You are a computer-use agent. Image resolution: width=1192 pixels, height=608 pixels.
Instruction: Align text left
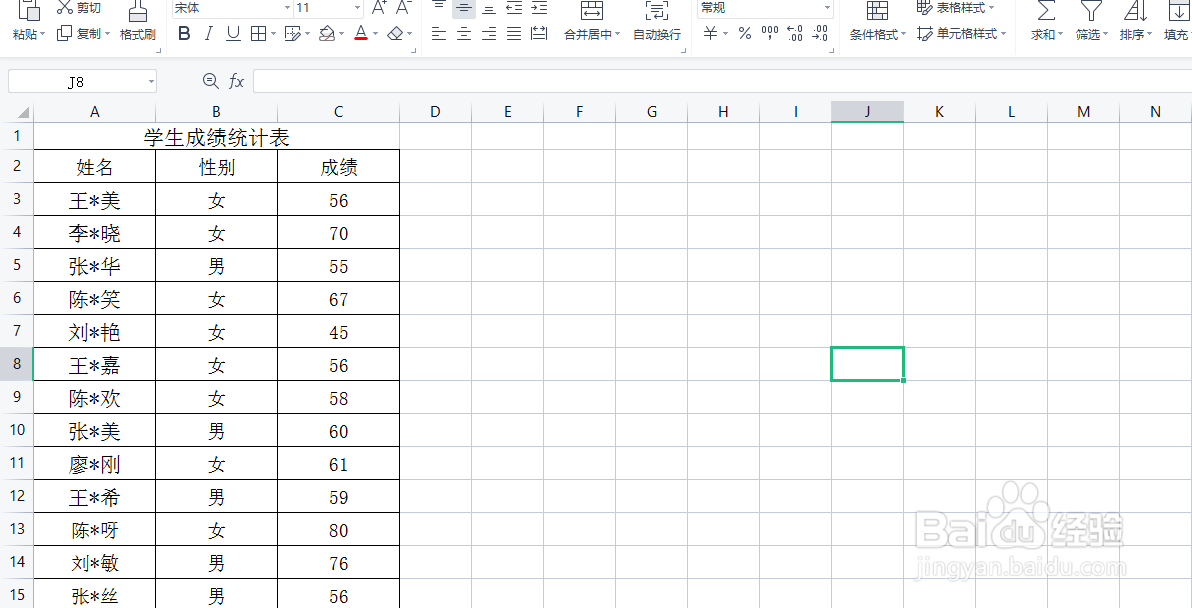(439, 33)
